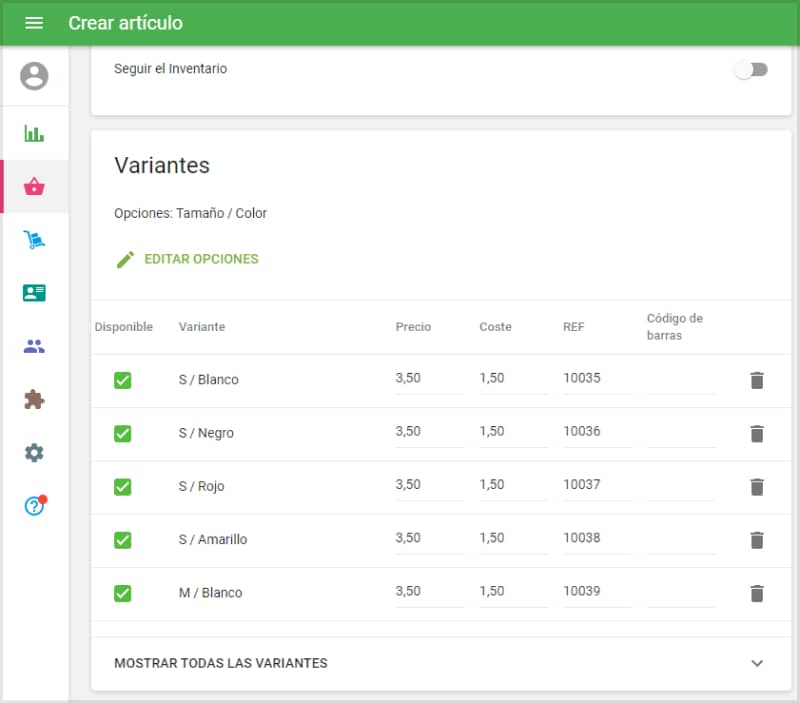
Task: Click the Editar Opciones button
Action: pyautogui.click(x=188, y=259)
